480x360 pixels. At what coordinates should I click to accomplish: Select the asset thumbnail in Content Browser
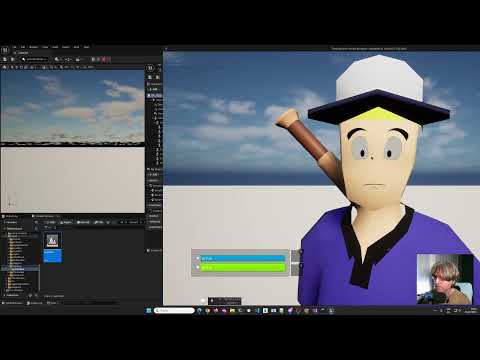[x=53, y=247]
